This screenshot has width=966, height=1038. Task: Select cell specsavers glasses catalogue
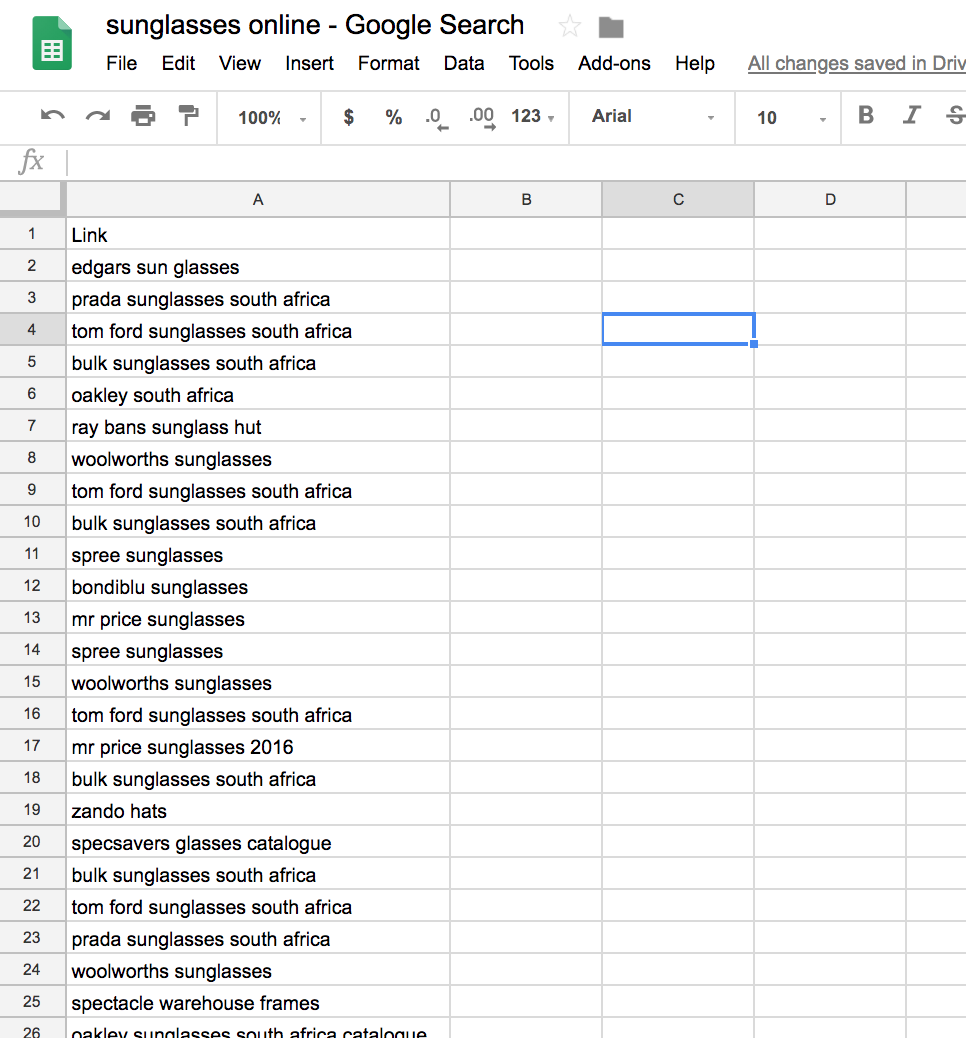coord(258,842)
